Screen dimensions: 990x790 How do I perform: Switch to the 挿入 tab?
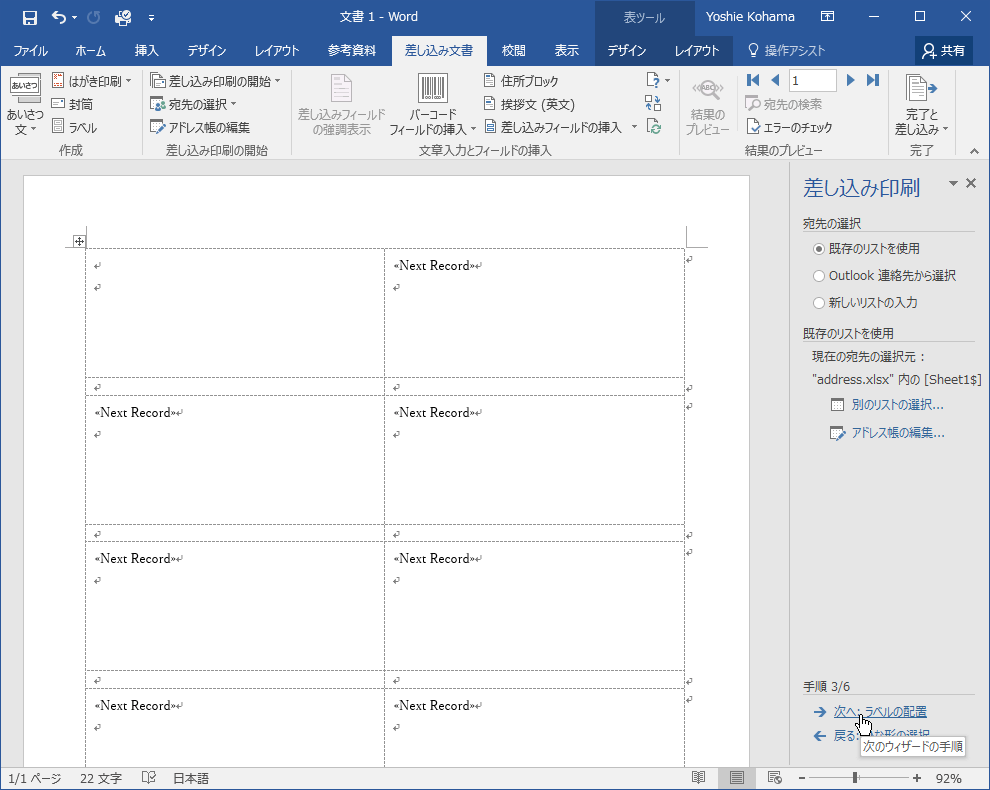(146, 51)
